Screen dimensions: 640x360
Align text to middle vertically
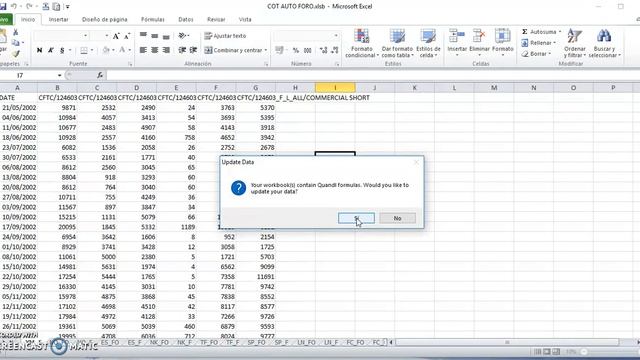[154, 36]
